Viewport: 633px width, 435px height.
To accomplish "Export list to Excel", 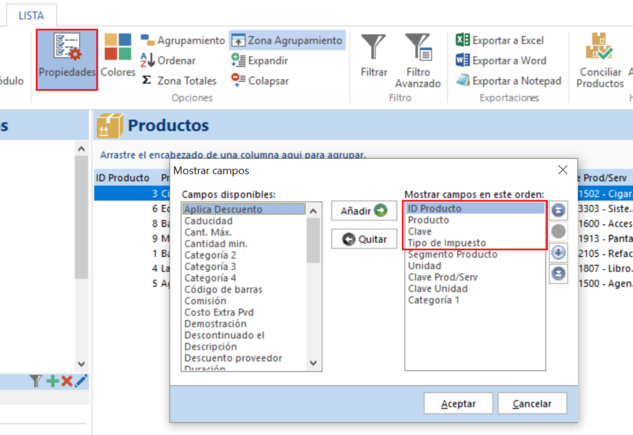I will 500,40.
